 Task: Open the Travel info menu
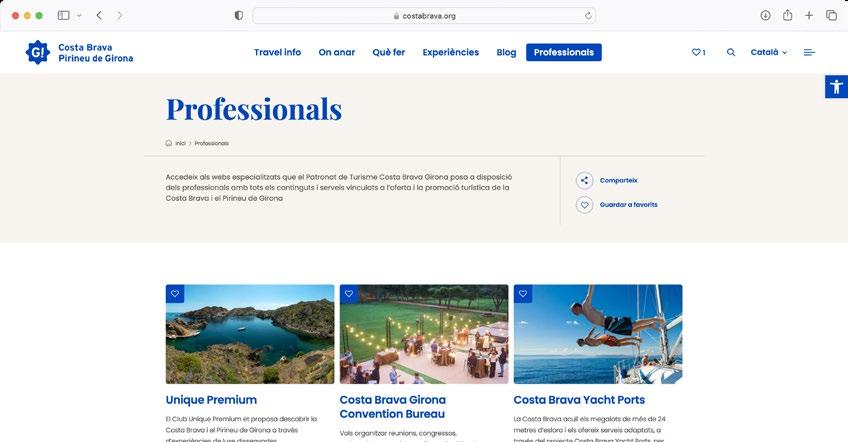pos(277,52)
